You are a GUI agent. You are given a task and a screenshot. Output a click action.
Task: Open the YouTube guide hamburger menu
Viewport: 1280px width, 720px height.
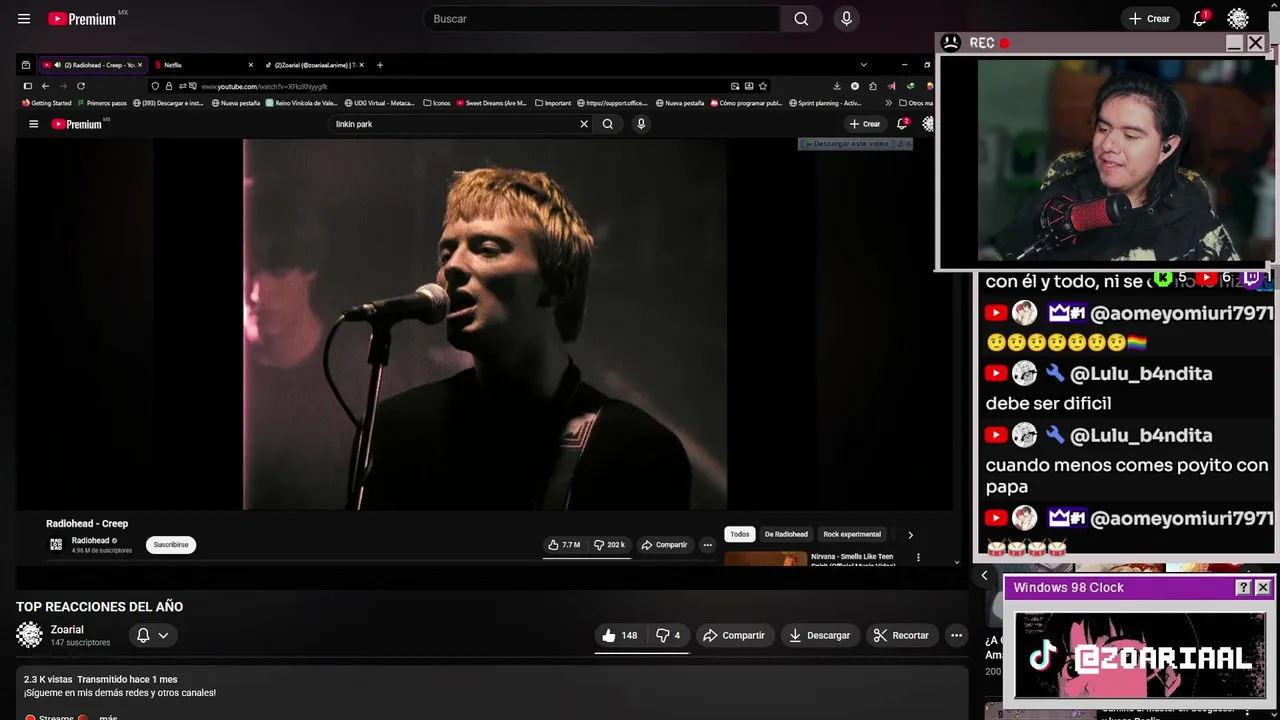24,19
